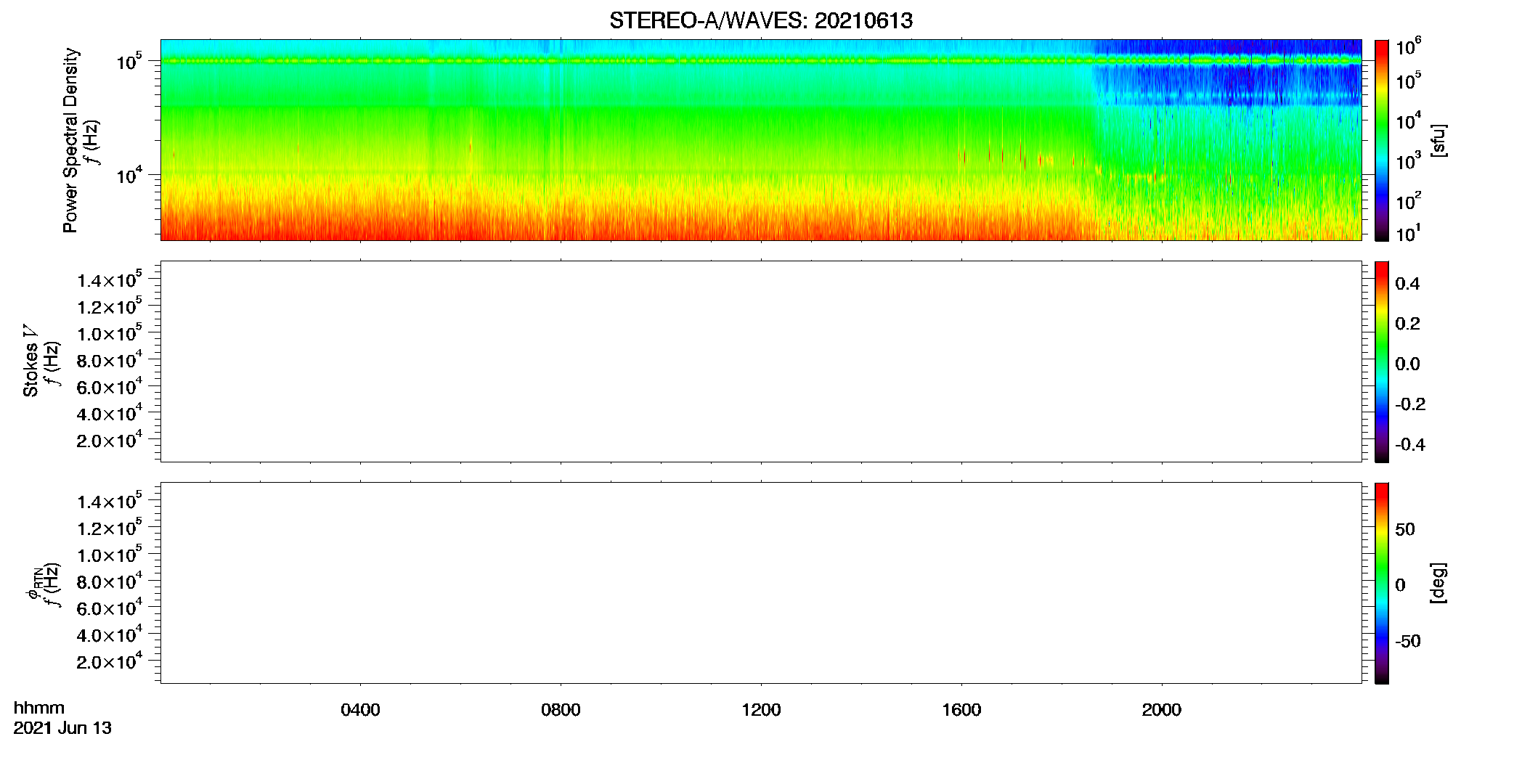The image size is (1522, 784).
Task: Click the "2000" time axis label
Action: (x=1162, y=710)
